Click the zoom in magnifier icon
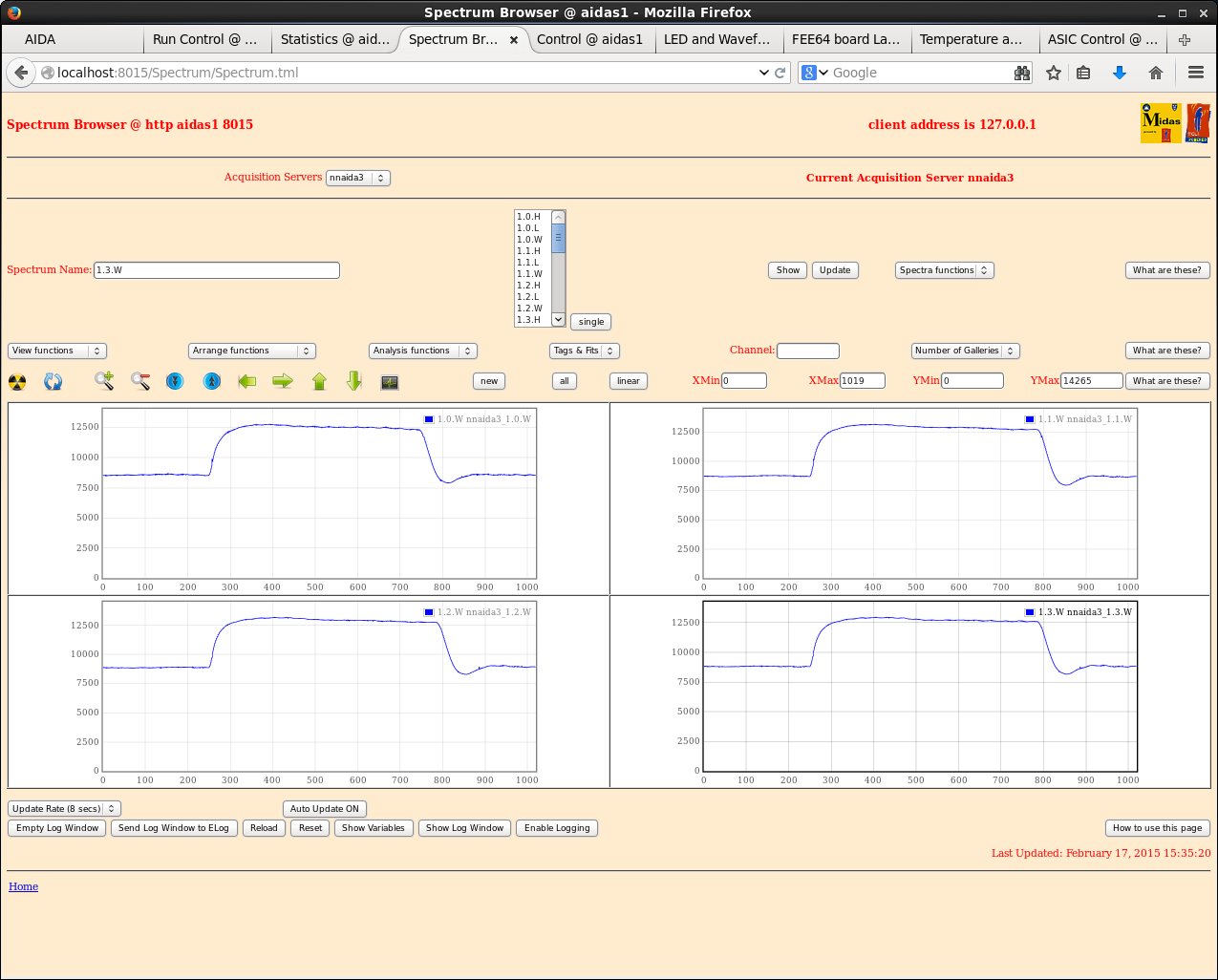Viewport: 1218px width, 980px height. (104, 381)
